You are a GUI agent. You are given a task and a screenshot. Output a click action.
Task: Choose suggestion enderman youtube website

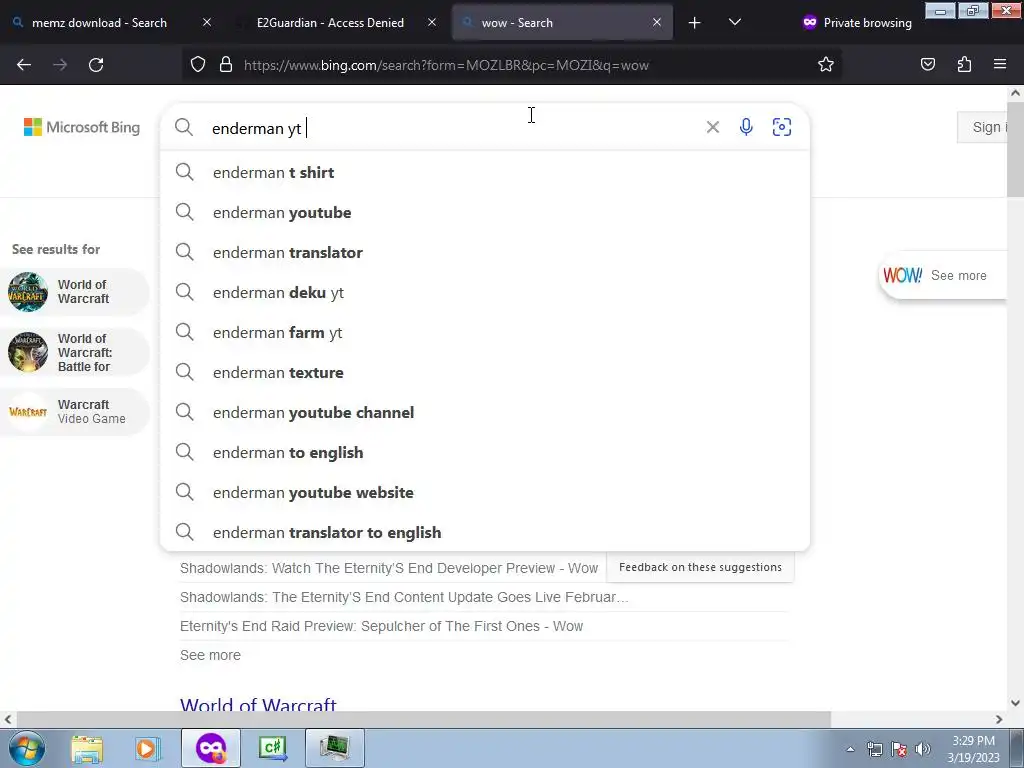click(485, 492)
